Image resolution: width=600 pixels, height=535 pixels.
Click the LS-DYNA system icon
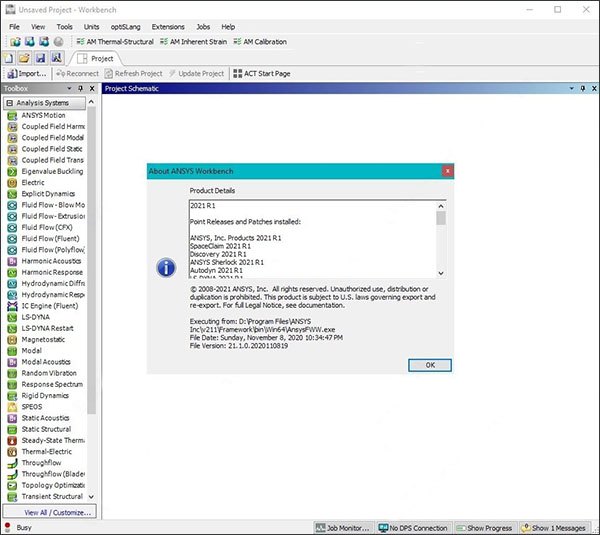click(x=12, y=317)
